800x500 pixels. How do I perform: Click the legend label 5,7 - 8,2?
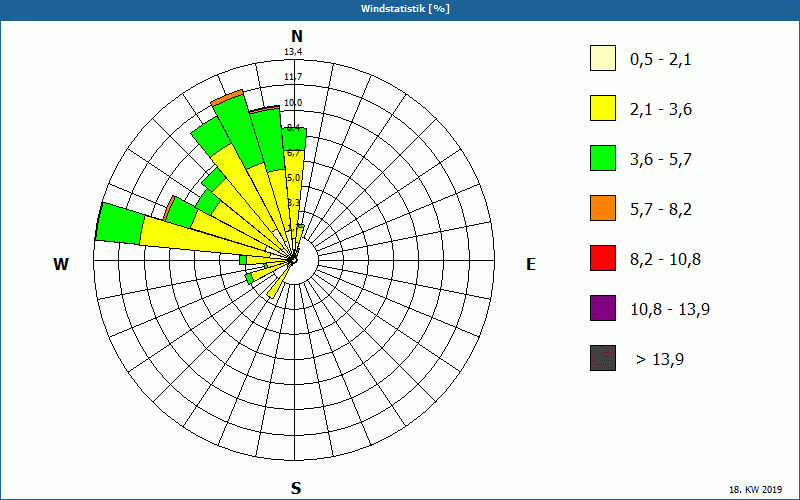click(x=661, y=210)
